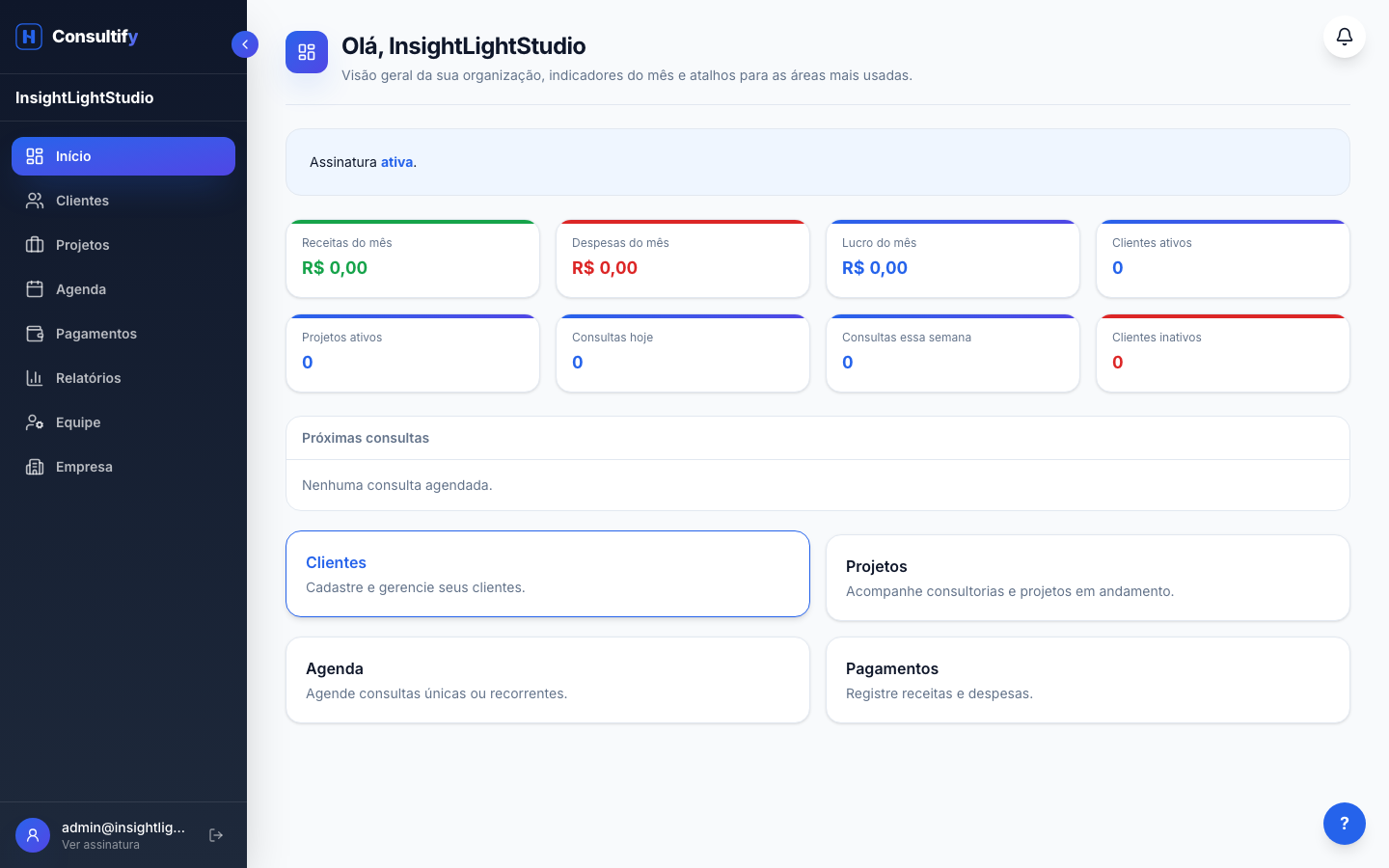Click the InsightLightStudio organization name in sidebar

[x=85, y=97]
